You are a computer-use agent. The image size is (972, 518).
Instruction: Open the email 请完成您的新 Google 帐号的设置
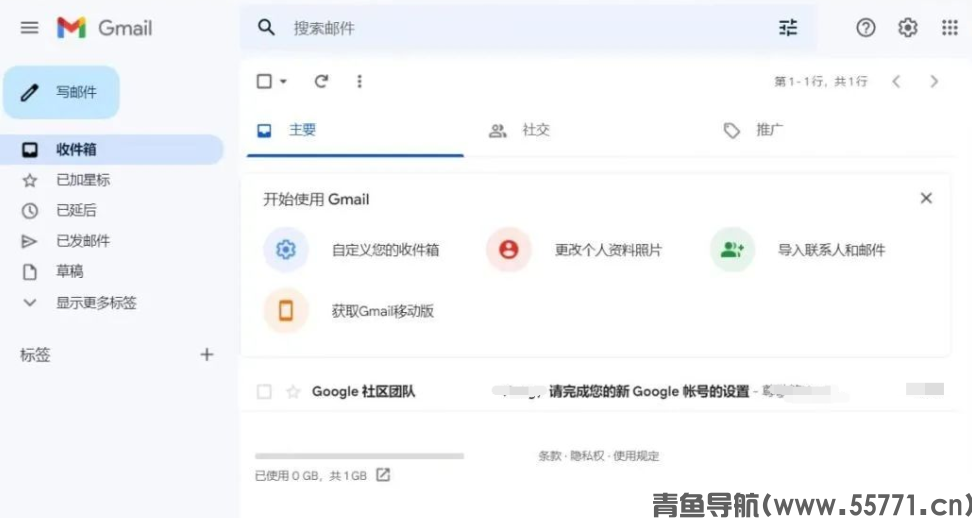(x=650, y=392)
